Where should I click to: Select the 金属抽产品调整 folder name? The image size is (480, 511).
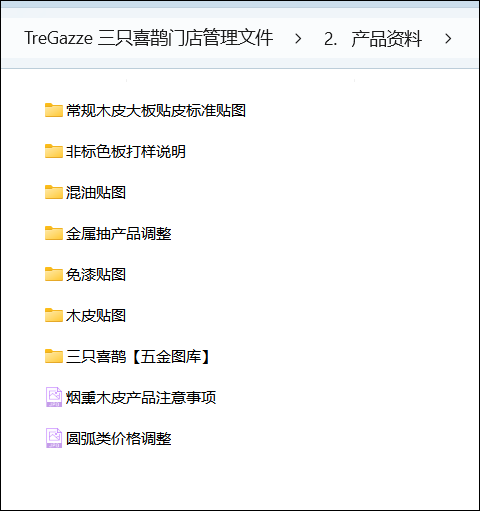(x=119, y=234)
